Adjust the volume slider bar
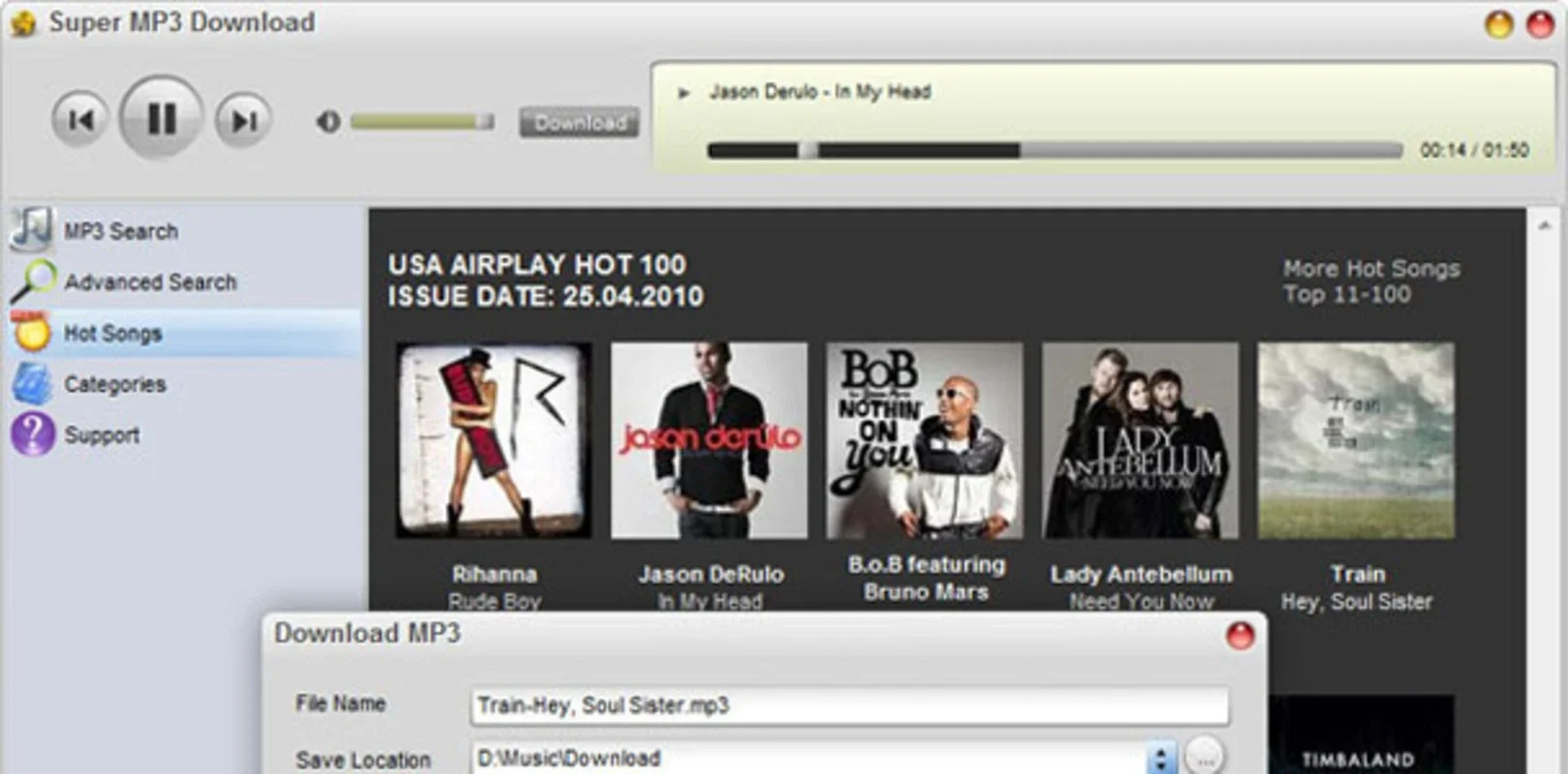This screenshot has width=1568, height=774. [422, 122]
